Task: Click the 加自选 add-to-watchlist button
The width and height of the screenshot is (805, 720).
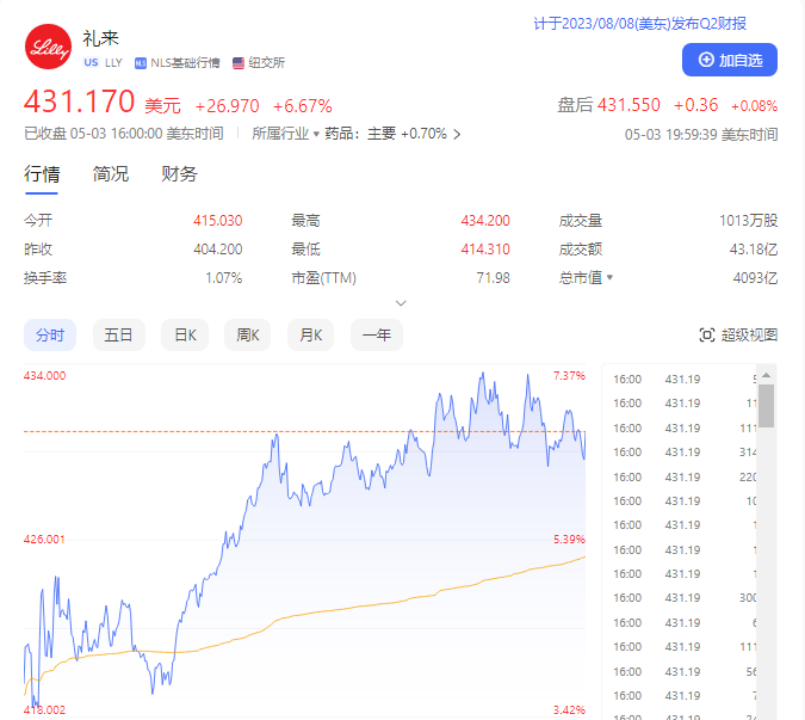Action: (x=729, y=60)
